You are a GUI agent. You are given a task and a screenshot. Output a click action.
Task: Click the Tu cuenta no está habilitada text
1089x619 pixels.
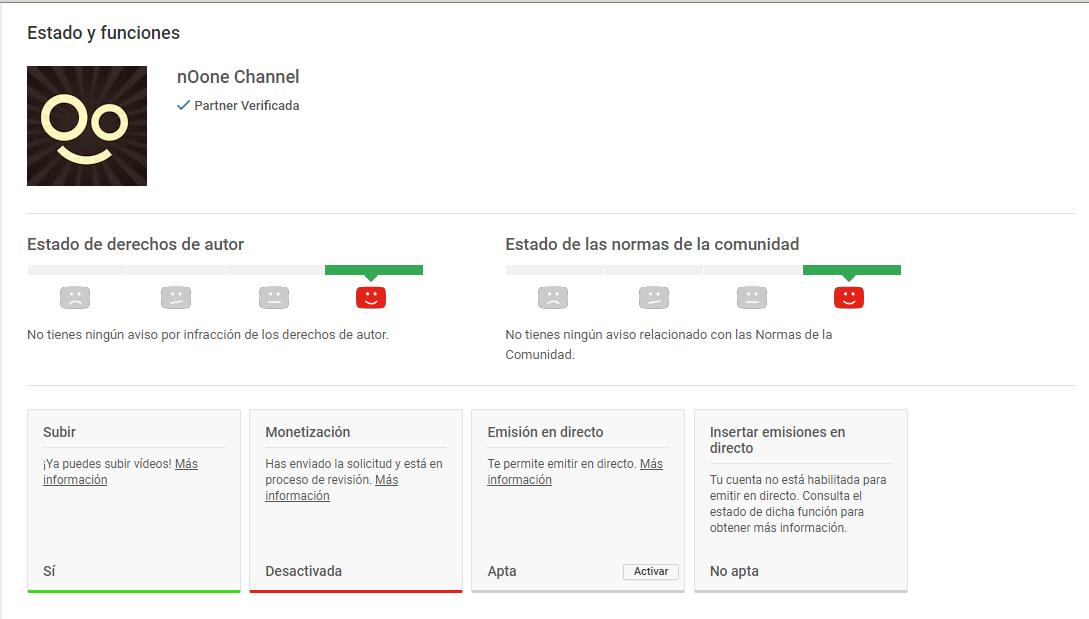798,504
